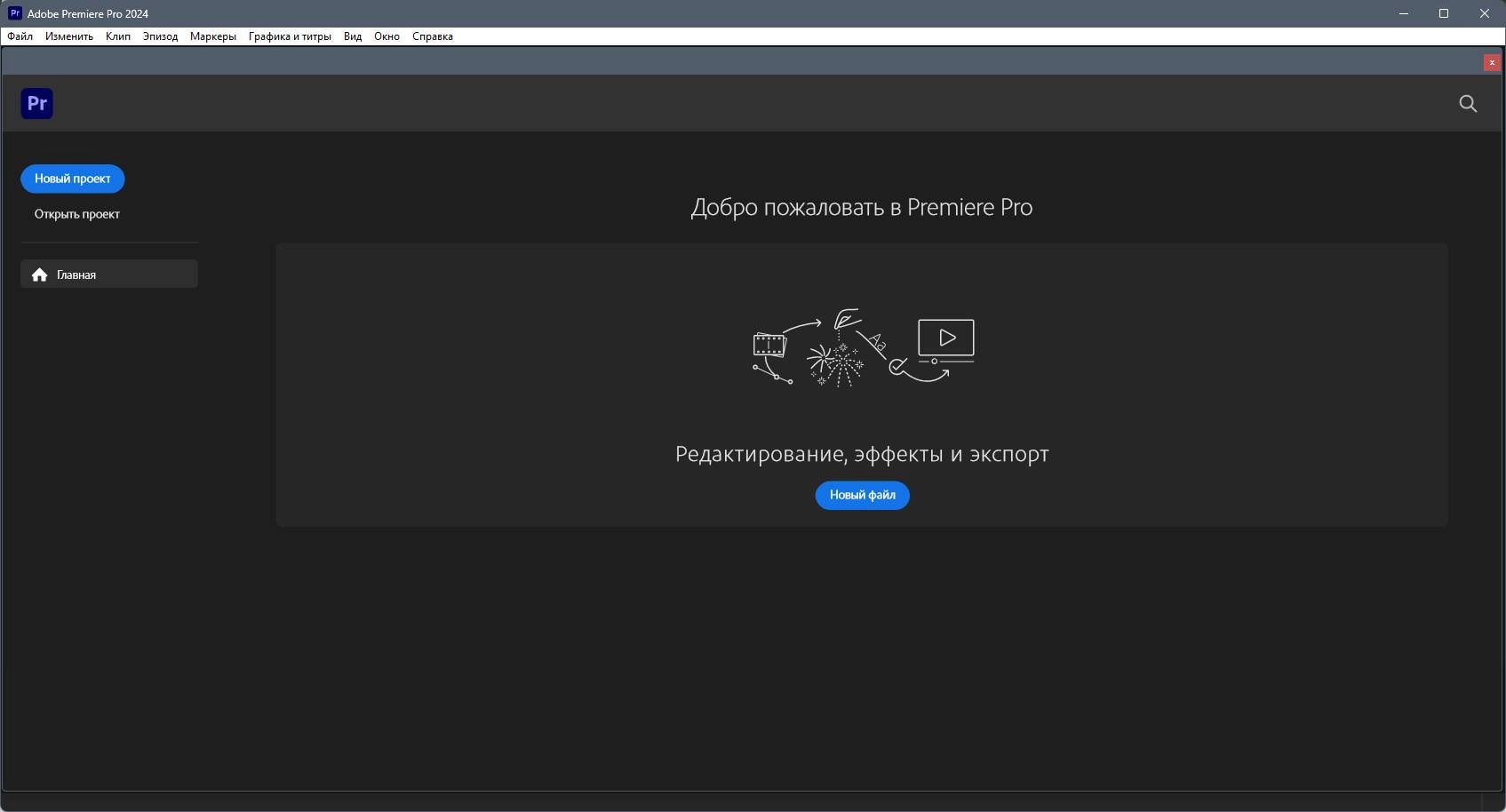Open the Вид menu
The height and width of the screenshot is (812, 1506).
[x=353, y=36]
